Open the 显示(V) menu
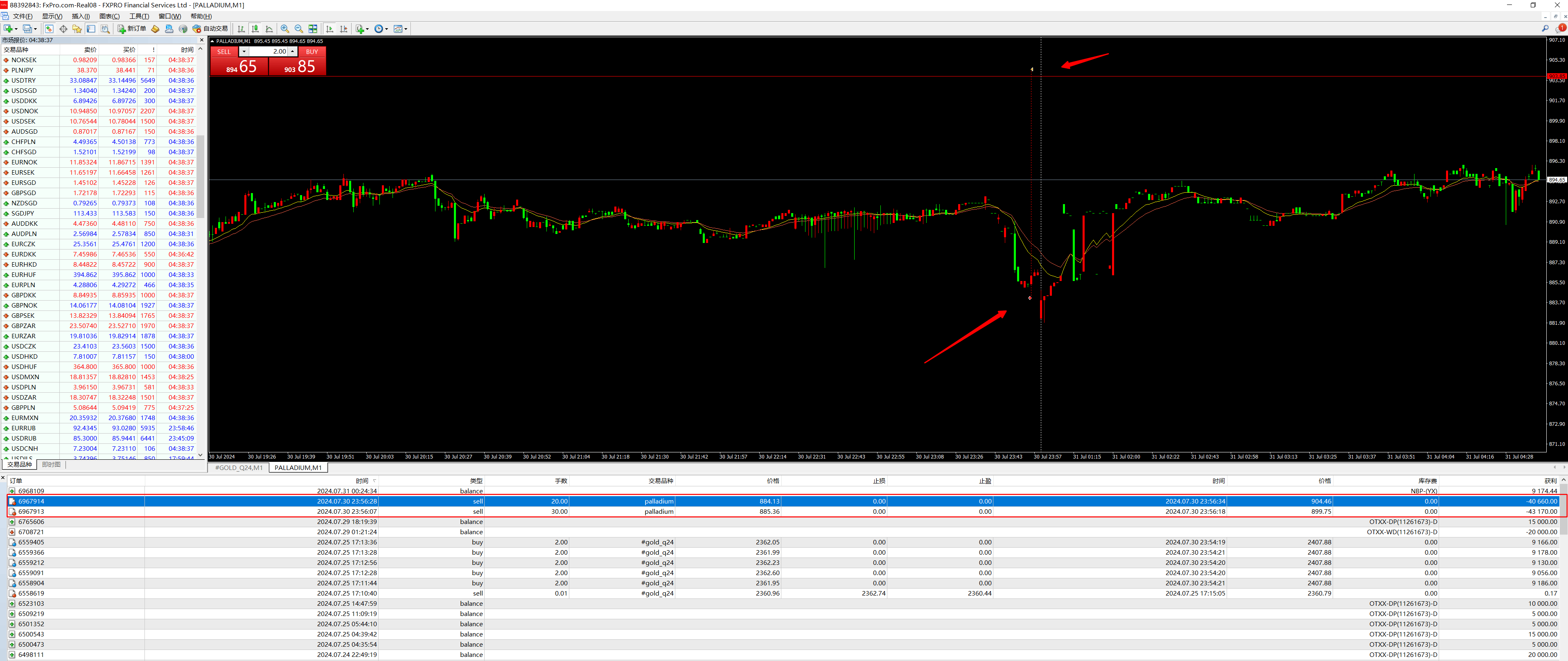The height and width of the screenshot is (661, 1568). click(52, 16)
